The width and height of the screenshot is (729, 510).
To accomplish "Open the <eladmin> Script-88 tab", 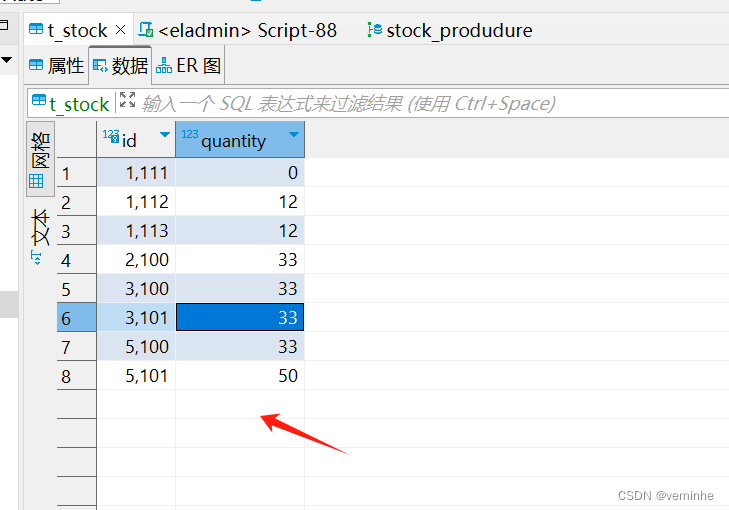I will [238, 30].
